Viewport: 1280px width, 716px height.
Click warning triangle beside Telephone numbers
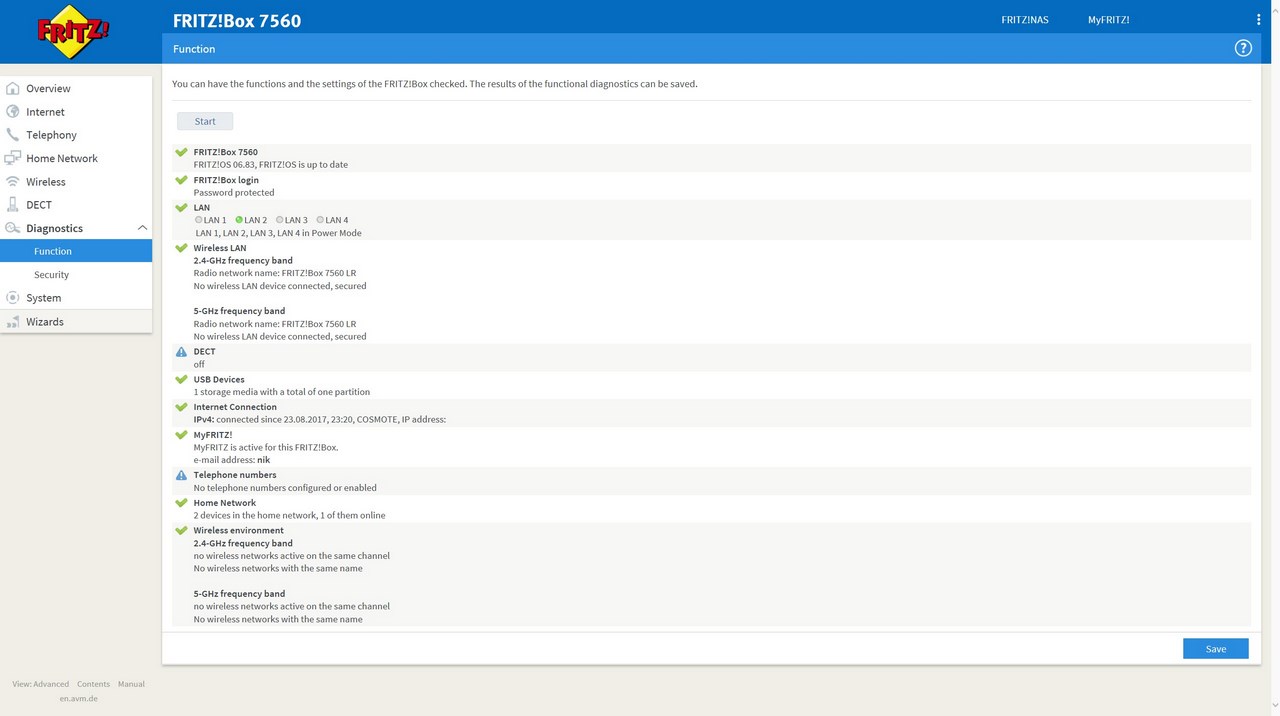point(181,476)
